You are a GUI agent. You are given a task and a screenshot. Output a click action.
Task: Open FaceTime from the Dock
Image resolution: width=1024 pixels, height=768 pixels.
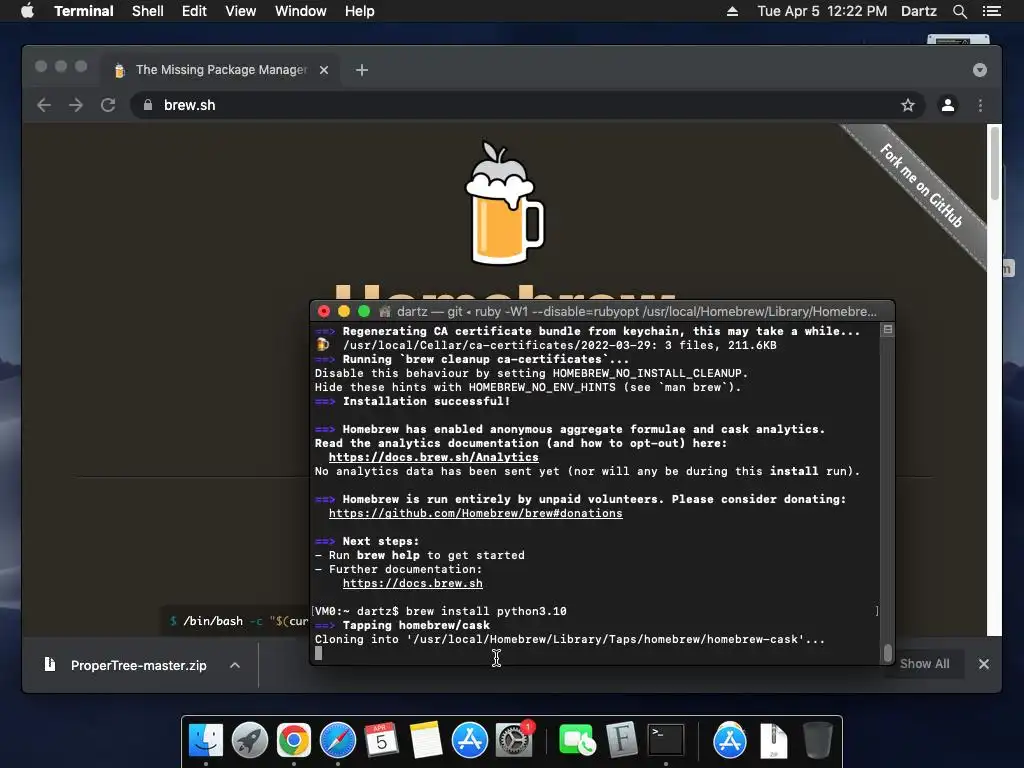[x=577, y=741]
